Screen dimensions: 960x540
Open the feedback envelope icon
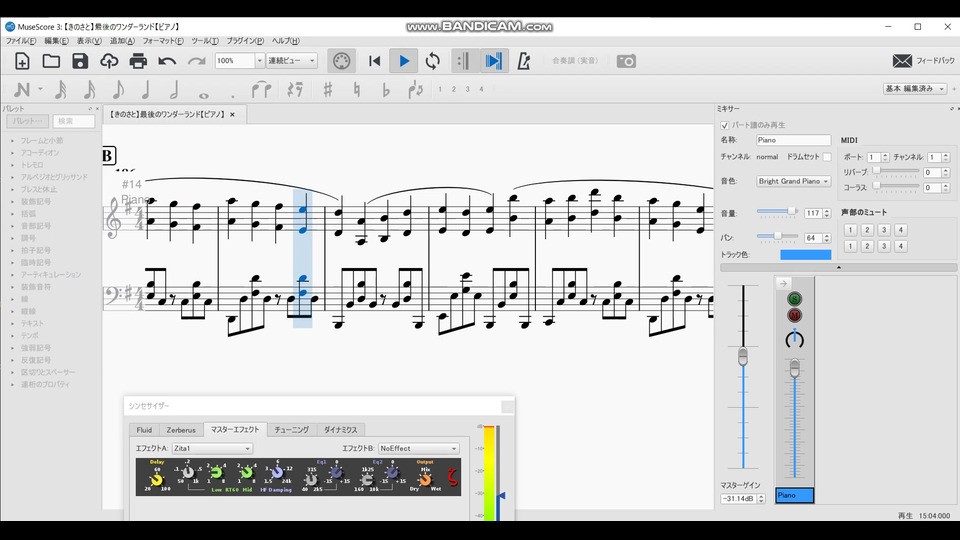click(902, 61)
